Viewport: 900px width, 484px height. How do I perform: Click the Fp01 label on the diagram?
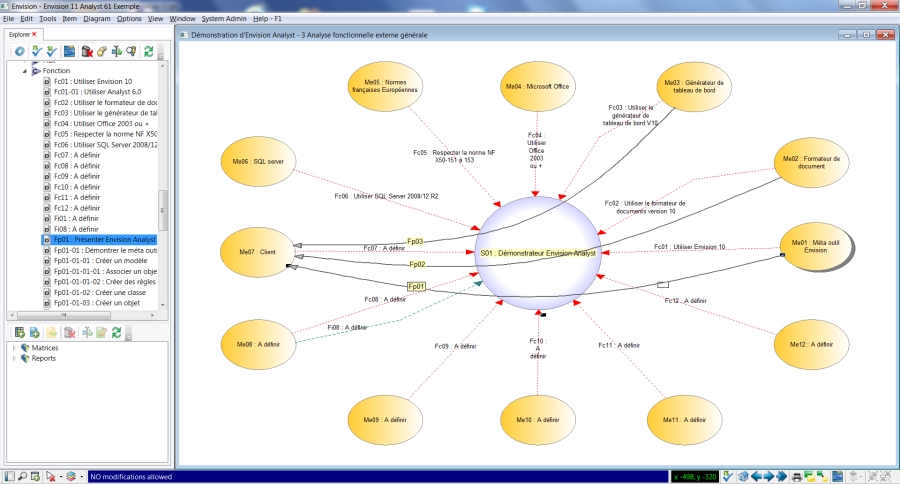417,286
